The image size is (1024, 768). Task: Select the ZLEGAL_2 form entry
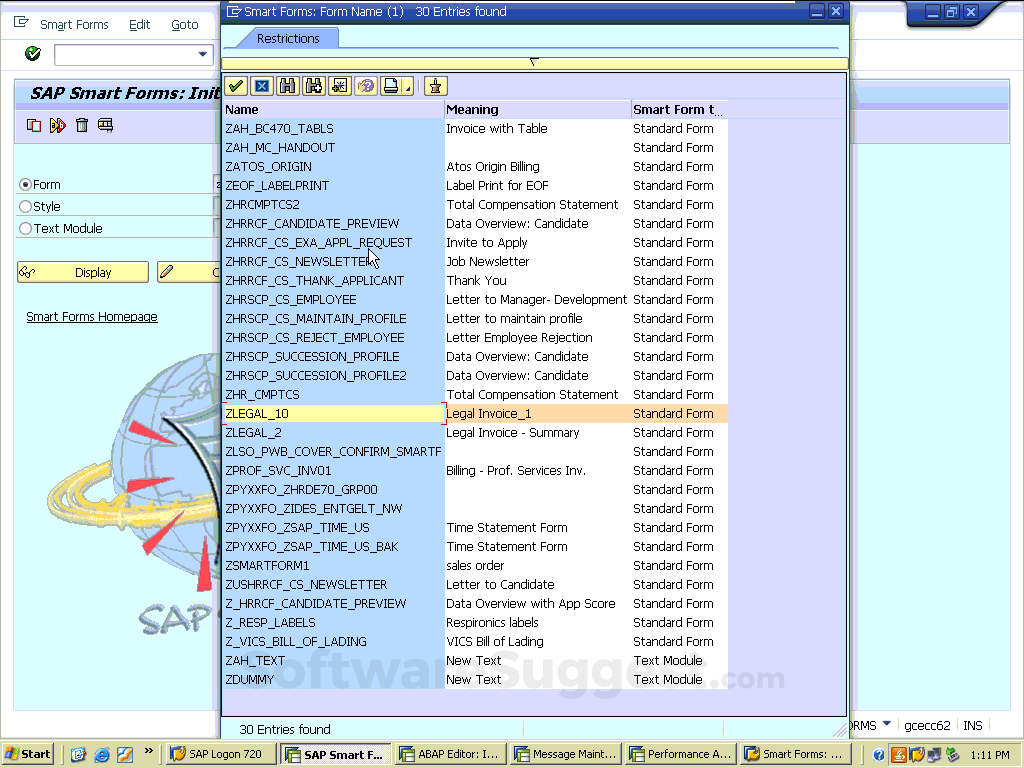tap(254, 433)
